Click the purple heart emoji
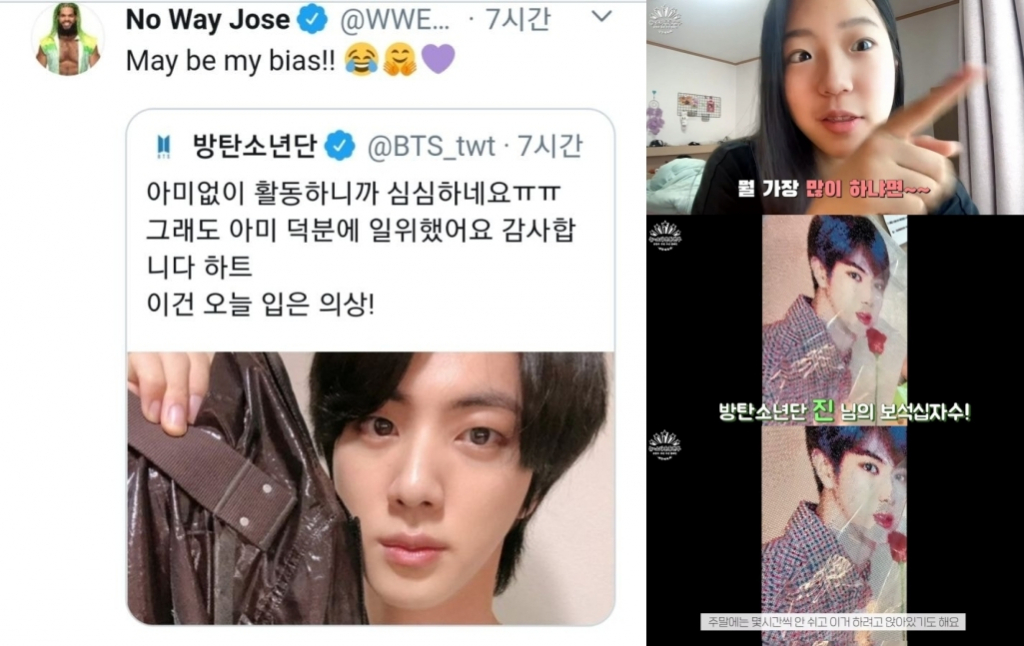1024x646 pixels. 438,59
